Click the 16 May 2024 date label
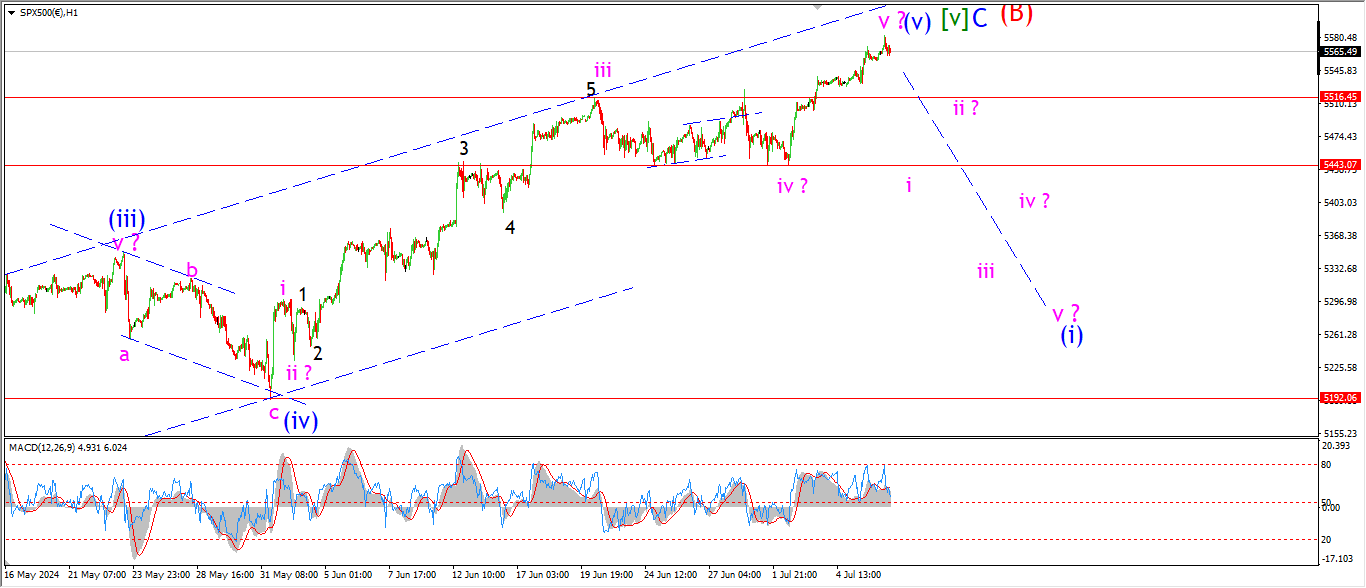 32,575
